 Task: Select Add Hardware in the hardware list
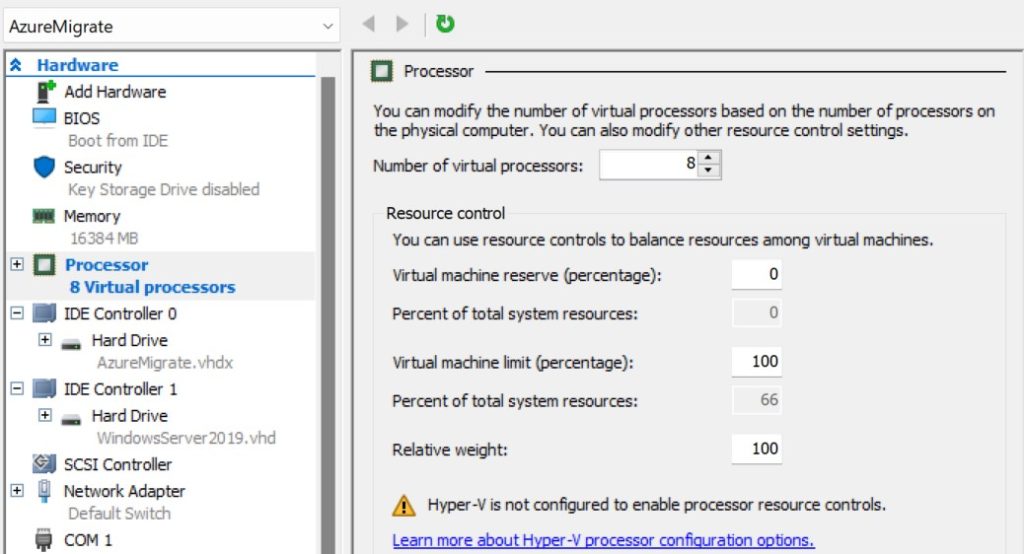coord(114,92)
